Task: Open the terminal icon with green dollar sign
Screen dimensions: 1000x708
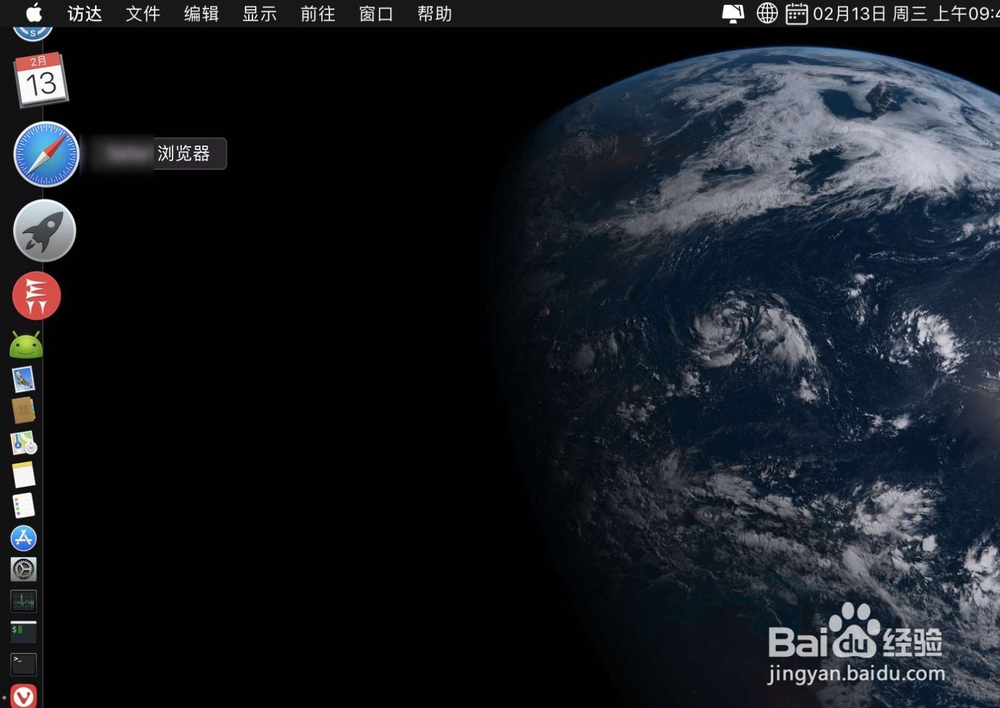Action: coord(24,632)
